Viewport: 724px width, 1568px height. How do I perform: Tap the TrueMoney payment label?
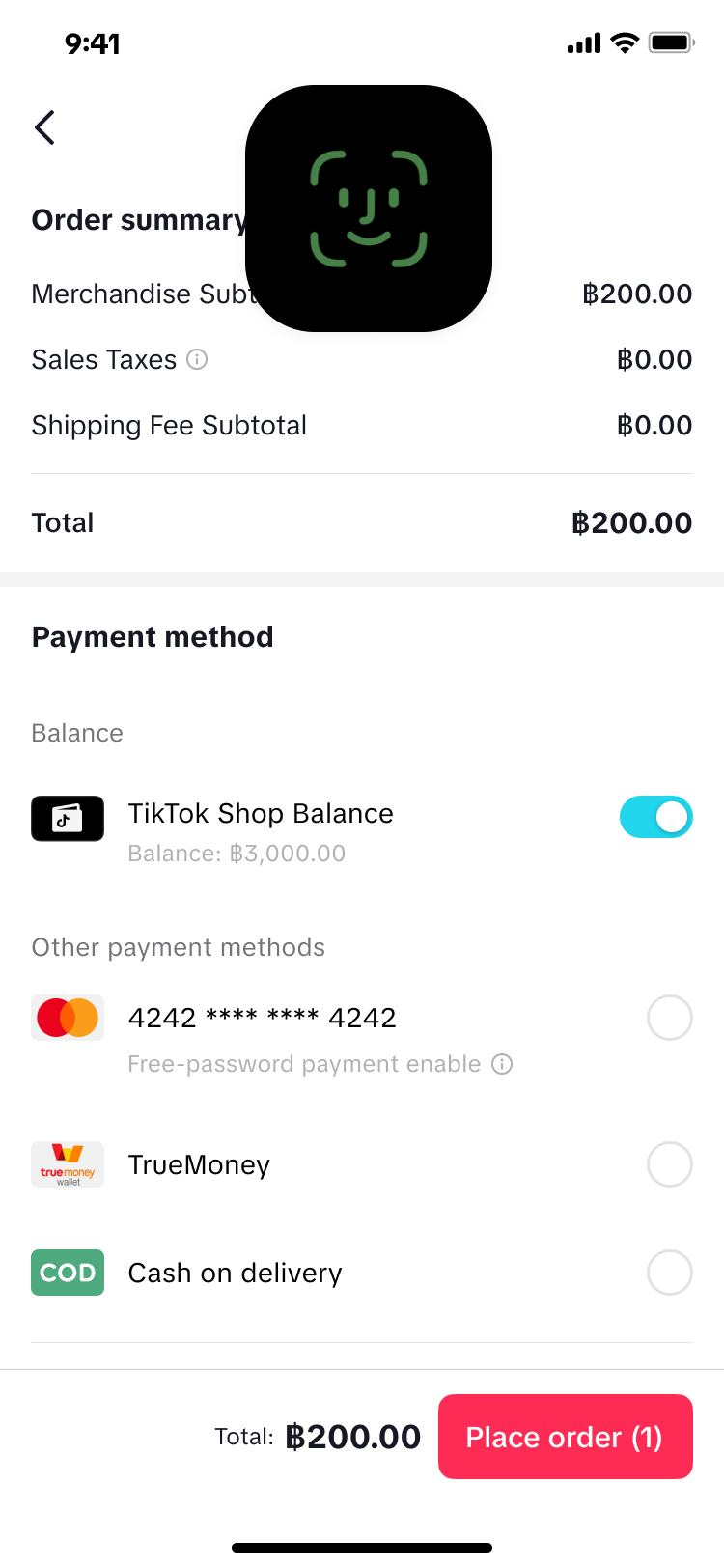coord(199,1164)
